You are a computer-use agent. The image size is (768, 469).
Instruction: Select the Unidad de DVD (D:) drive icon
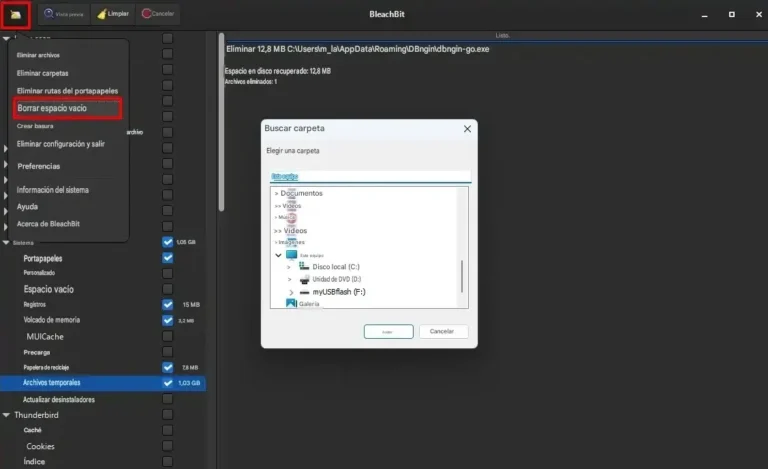tap(304, 279)
